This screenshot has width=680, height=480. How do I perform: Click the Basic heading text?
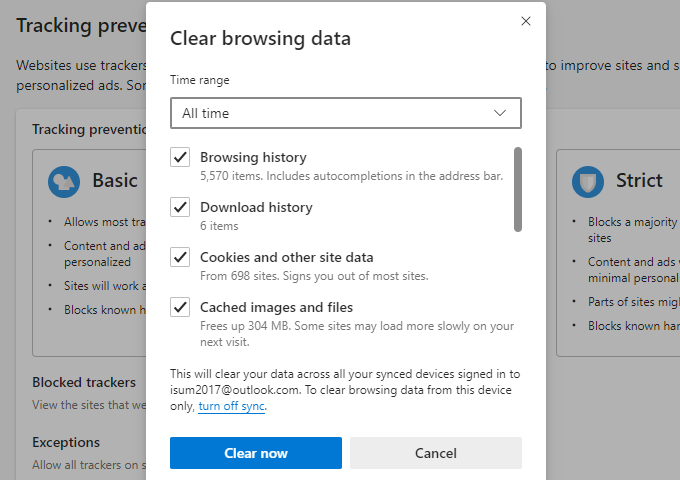coord(115,180)
